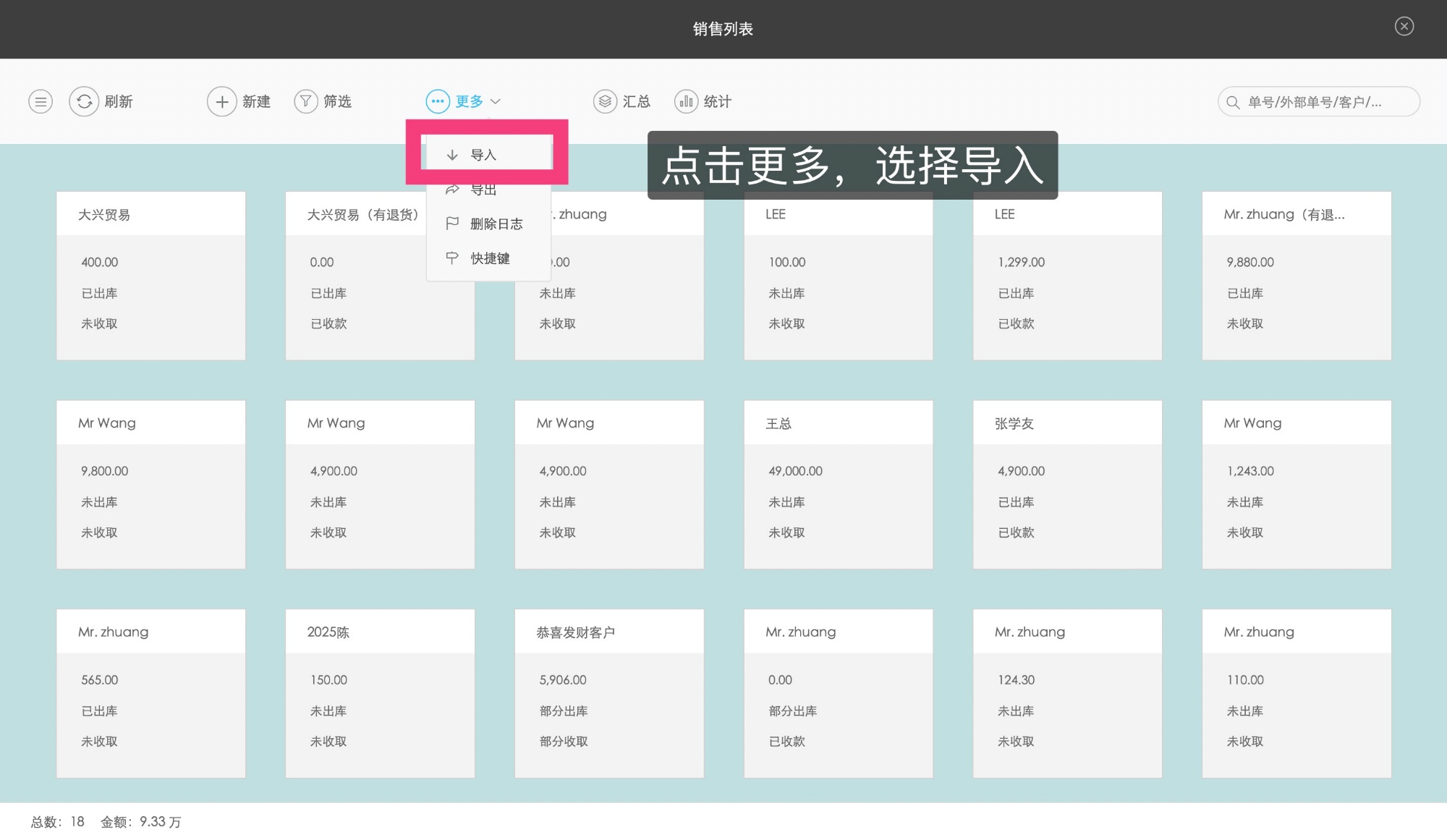
Task: Open the hamburger list menu icon
Action: click(x=40, y=101)
